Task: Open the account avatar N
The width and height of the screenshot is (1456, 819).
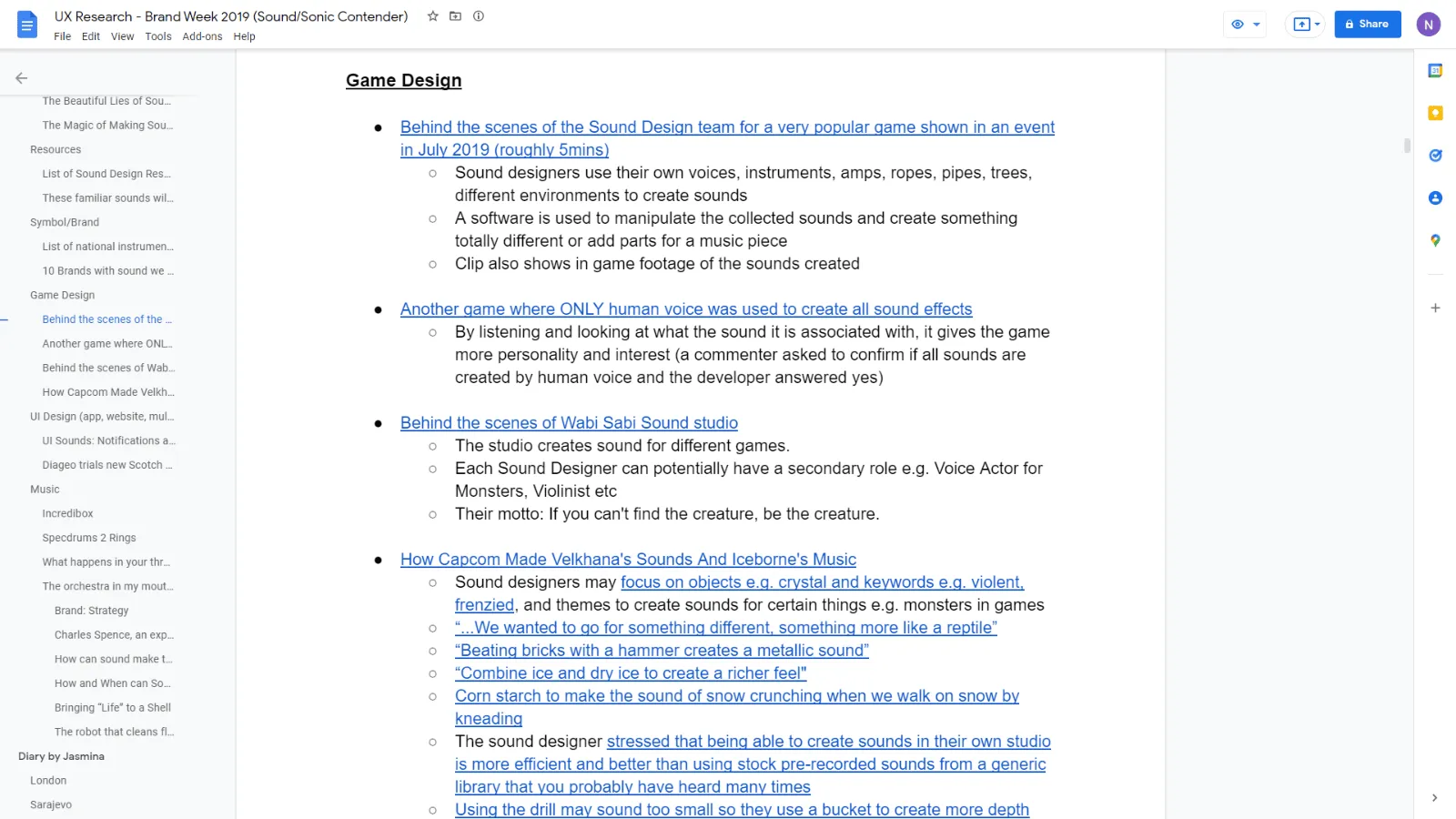Action: pyautogui.click(x=1429, y=25)
